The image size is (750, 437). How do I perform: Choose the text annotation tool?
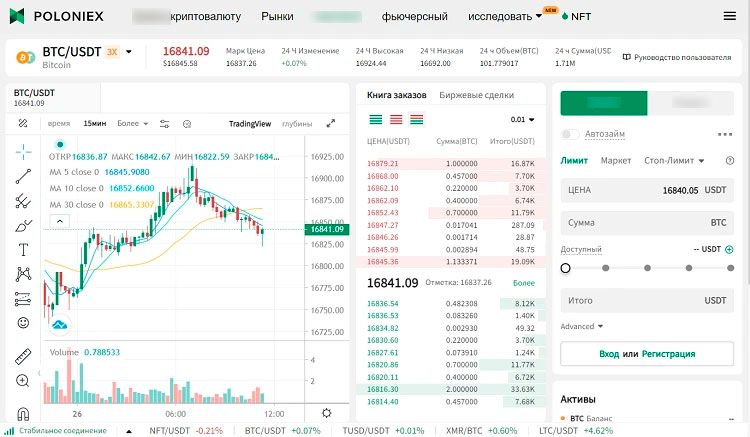[x=23, y=249]
